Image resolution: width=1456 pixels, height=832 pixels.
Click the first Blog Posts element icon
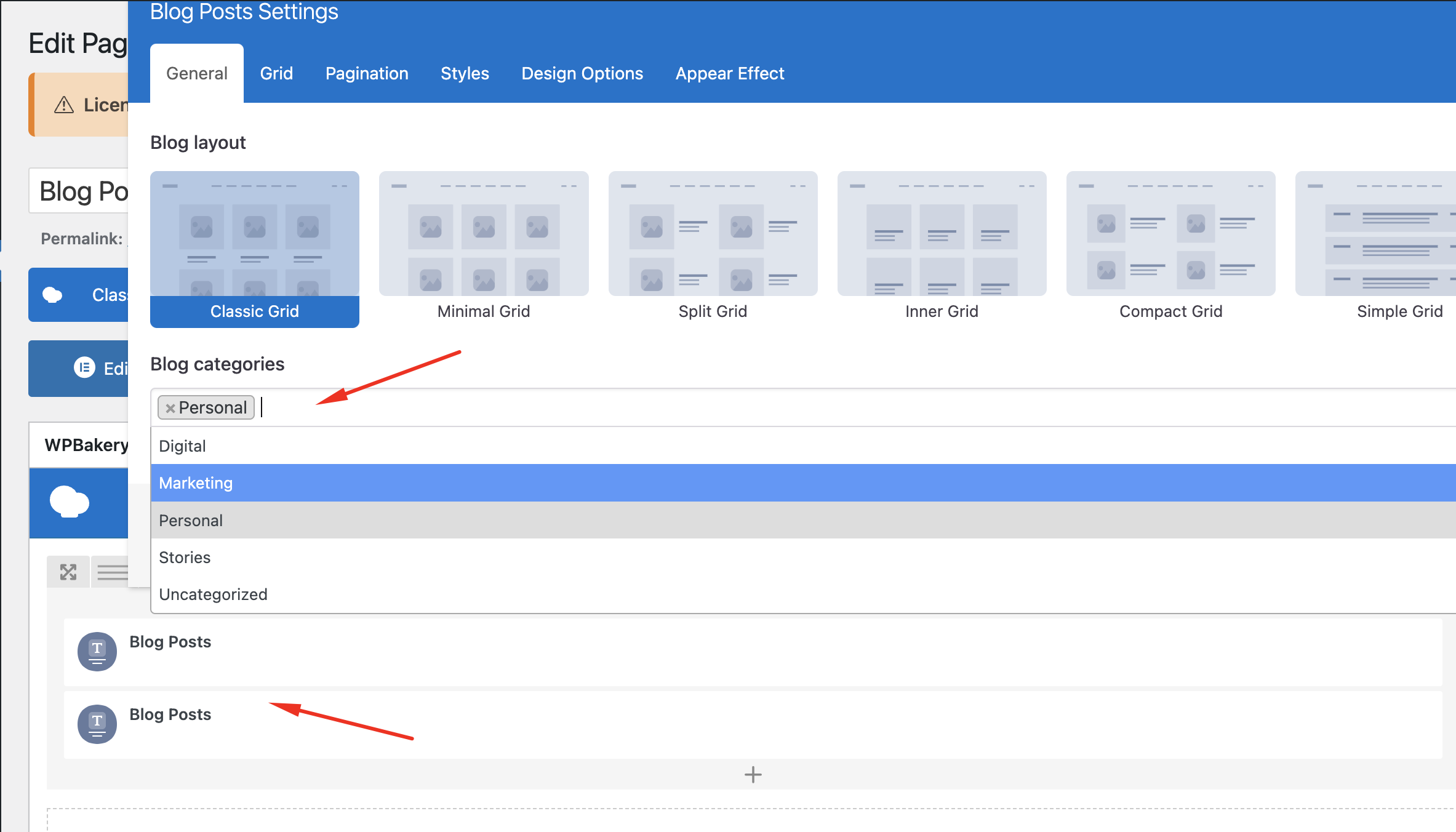97,651
